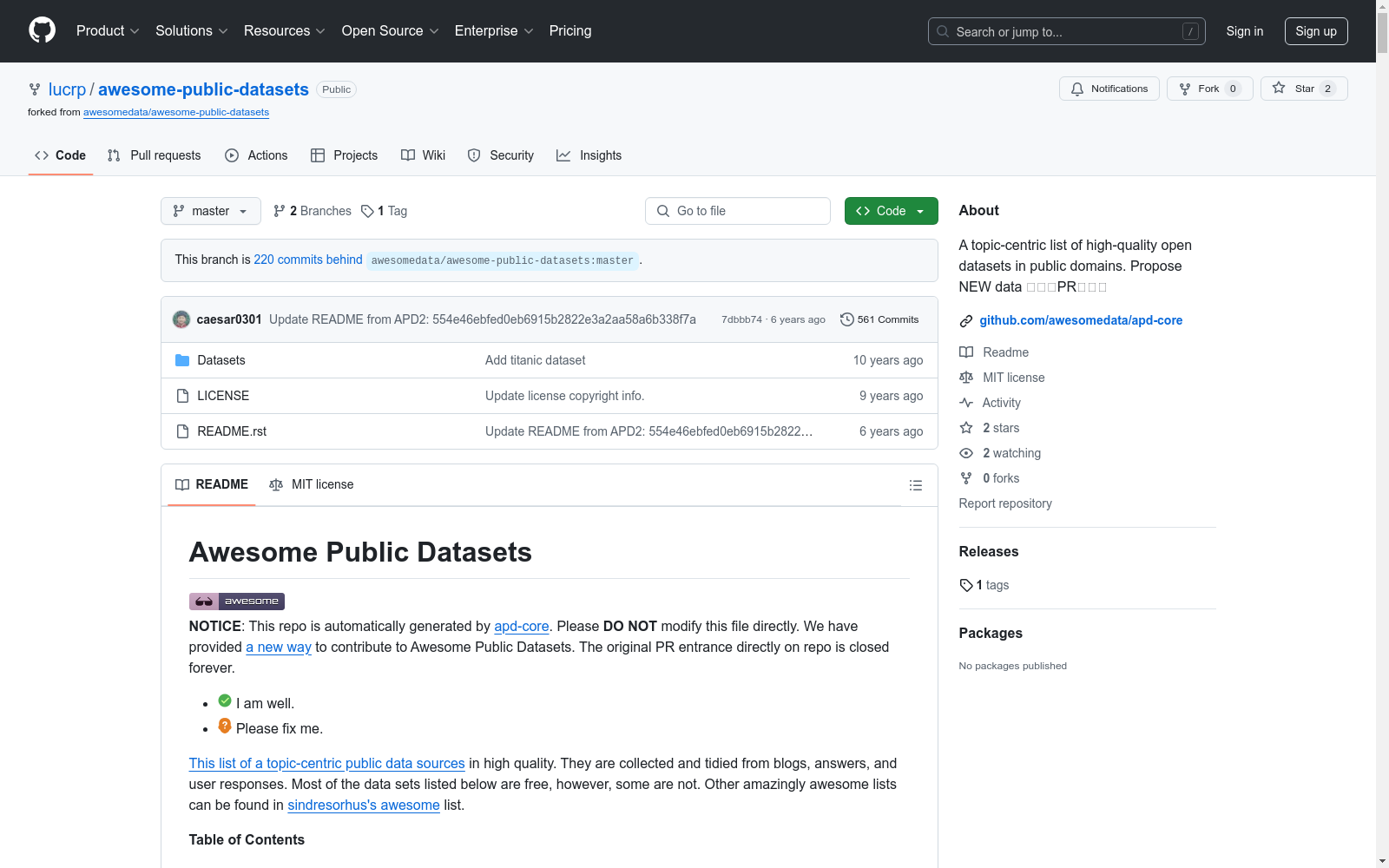1389x868 pixels.
Task: Click the repository link icon beside apd-core URL
Action: (965, 320)
